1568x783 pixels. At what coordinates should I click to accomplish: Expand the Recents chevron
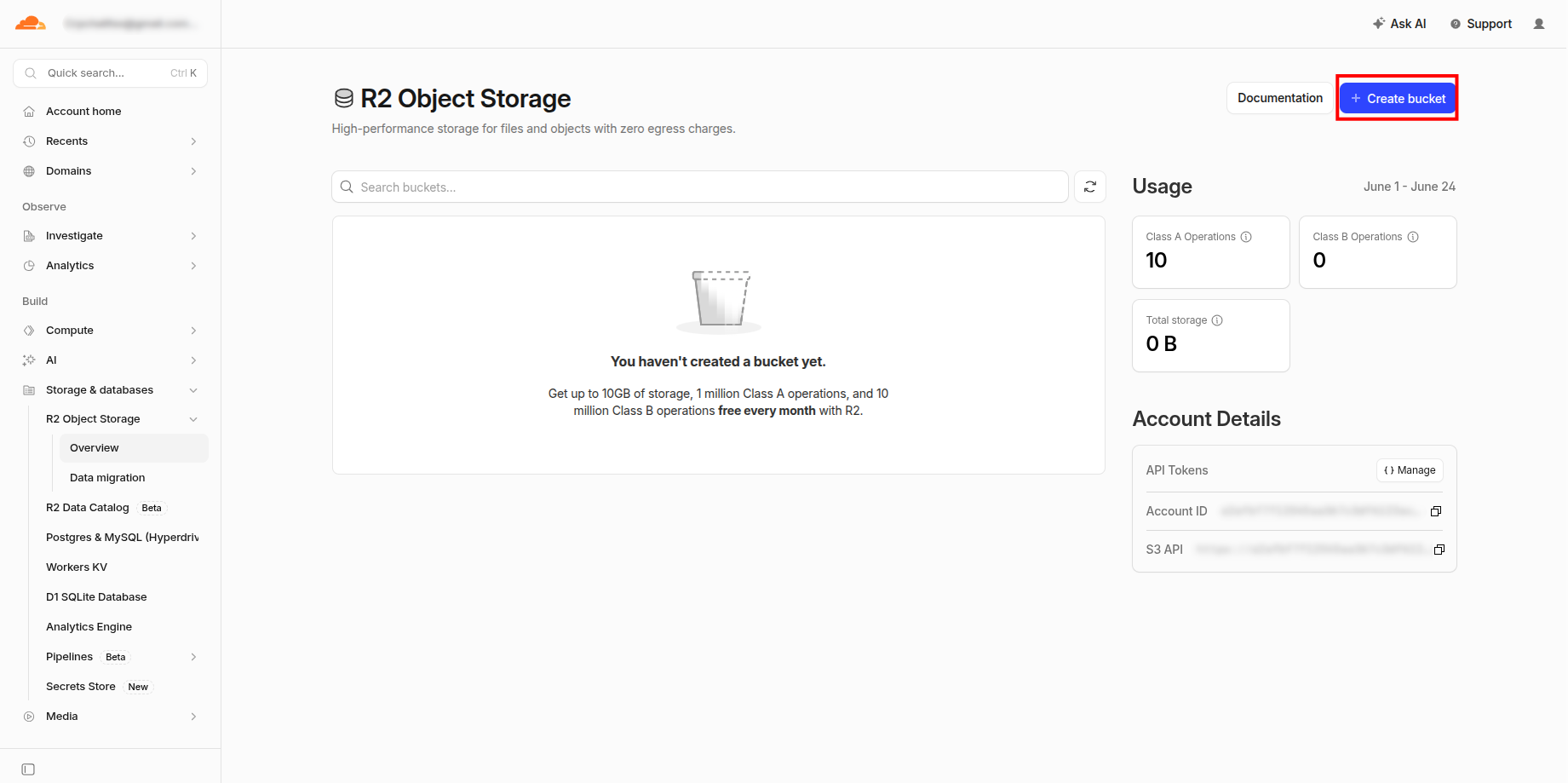pos(193,141)
